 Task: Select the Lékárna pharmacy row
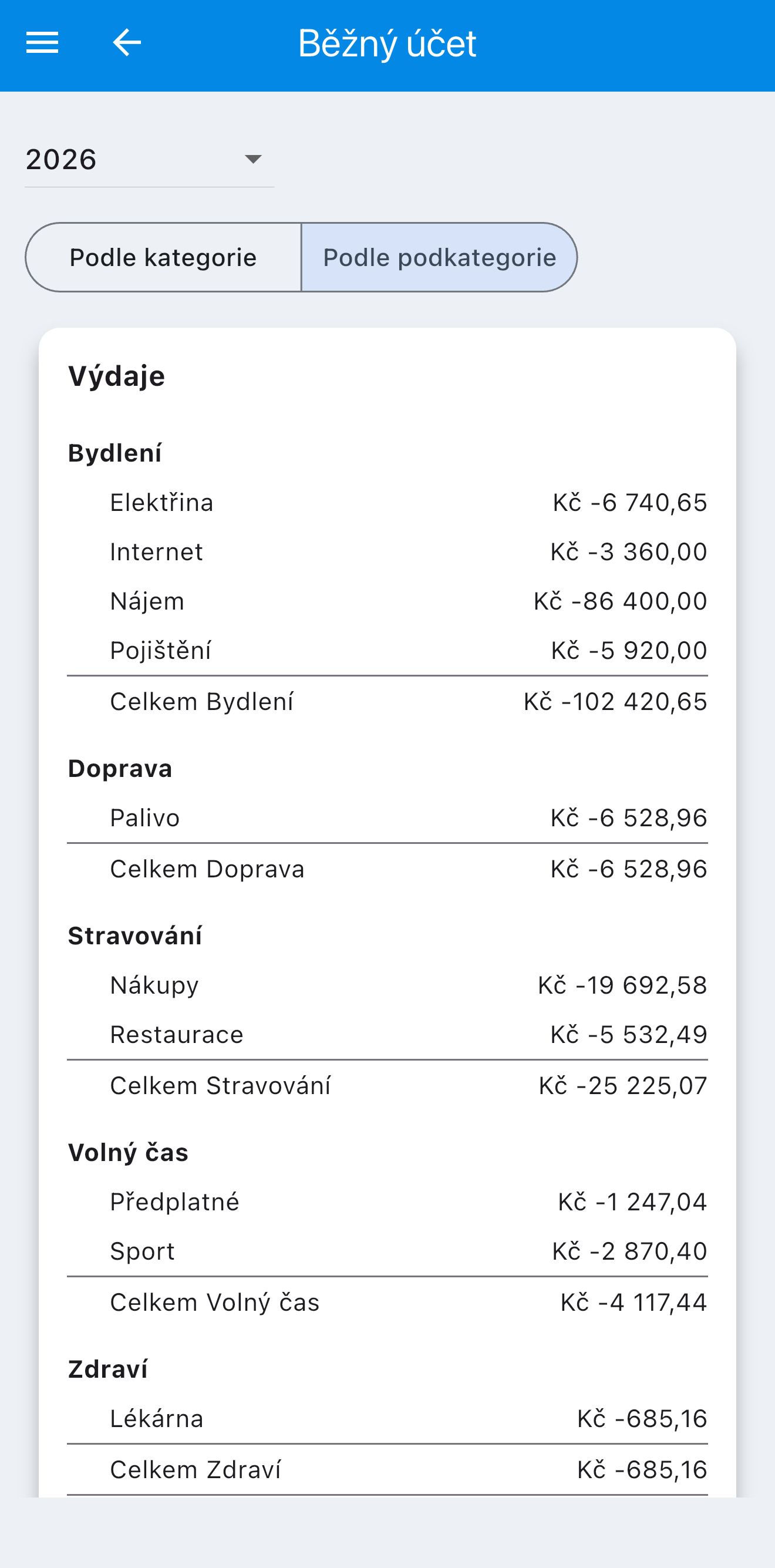point(387,1419)
